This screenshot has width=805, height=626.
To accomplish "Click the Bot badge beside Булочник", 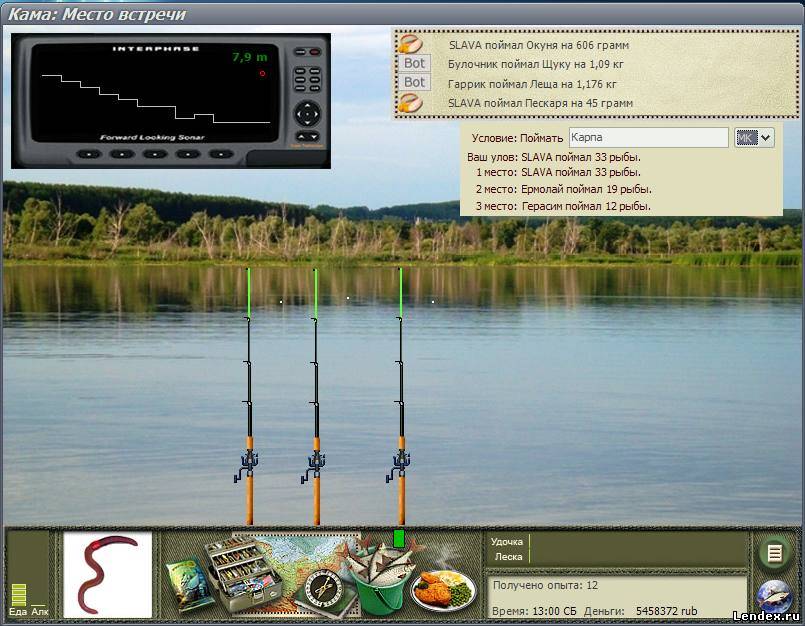I will click(x=414, y=63).
